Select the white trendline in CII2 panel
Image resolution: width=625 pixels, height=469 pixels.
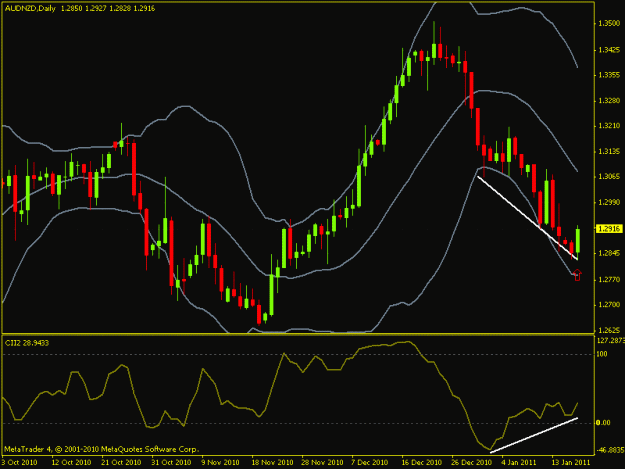coord(534,435)
